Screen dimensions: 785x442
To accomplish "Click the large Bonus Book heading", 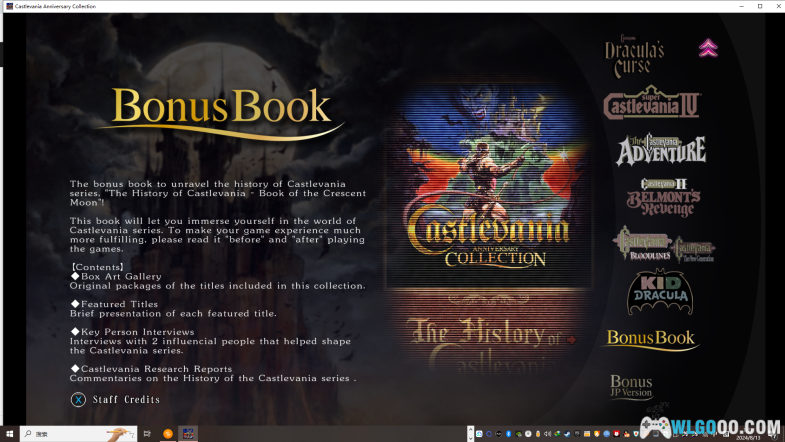I will (x=222, y=108).
